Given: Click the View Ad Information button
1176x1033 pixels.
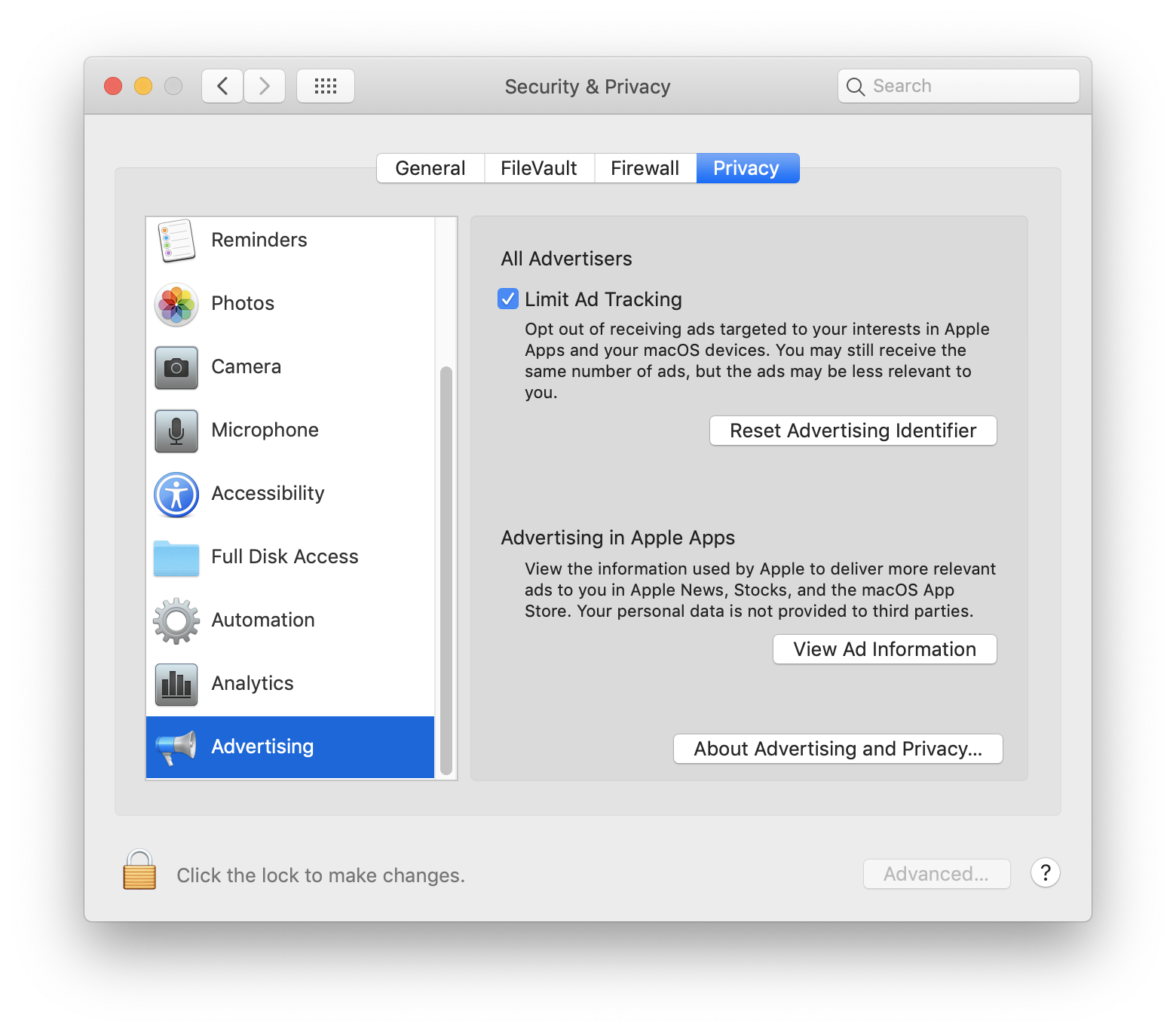Looking at the screenshot, I should click(885, 649).
